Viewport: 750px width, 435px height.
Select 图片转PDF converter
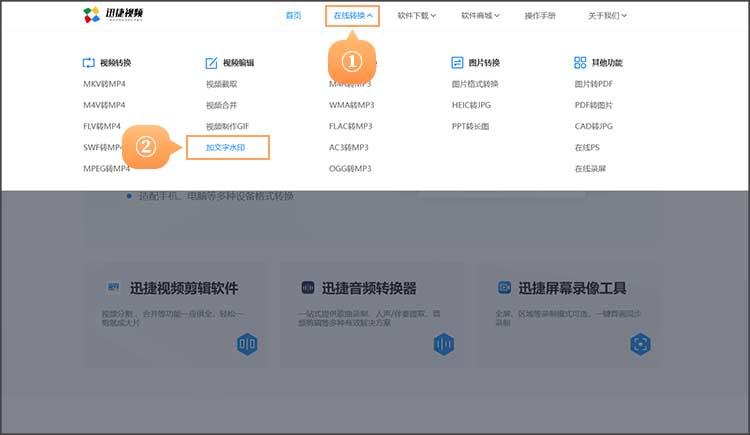594,84
